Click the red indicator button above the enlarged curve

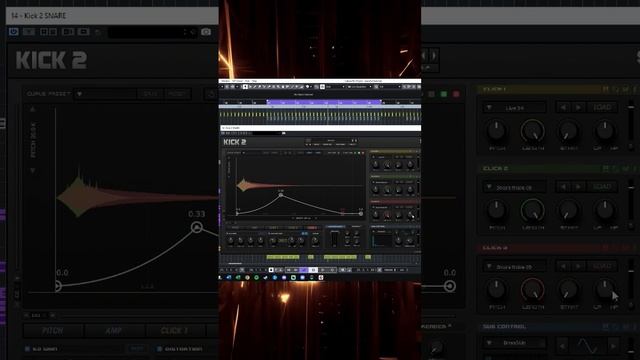coord(456,94)
